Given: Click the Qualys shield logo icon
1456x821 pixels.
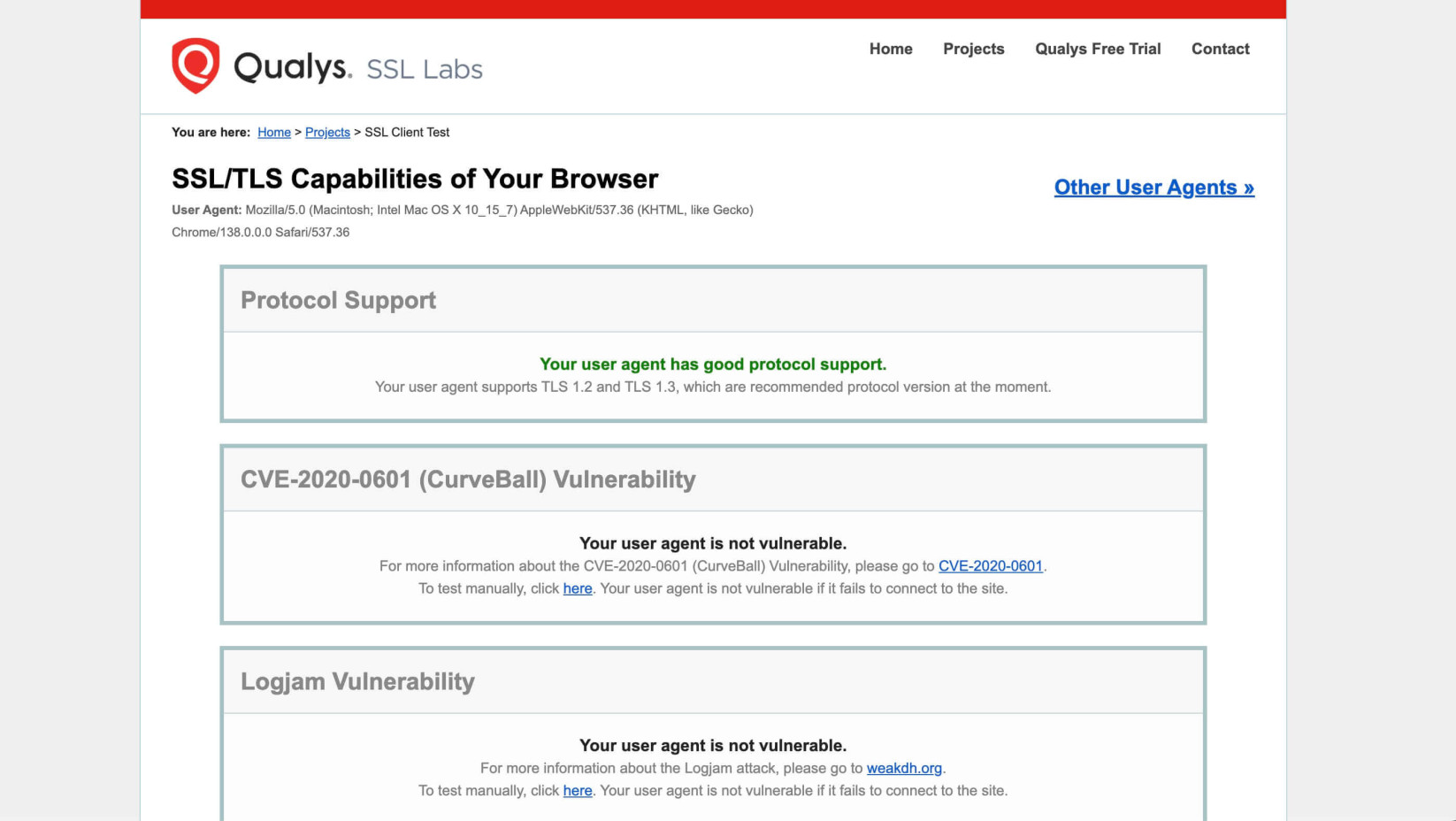Looking at the screenshot, I should pyautogui.click(x=195, y=65).
